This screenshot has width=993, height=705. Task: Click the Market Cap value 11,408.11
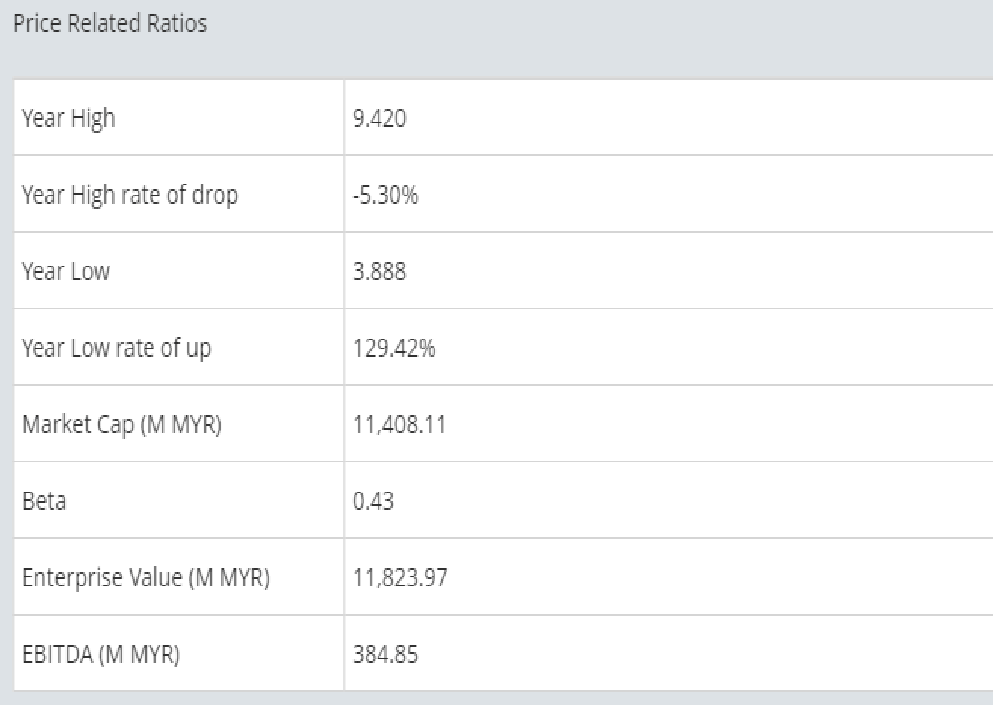(399, 425)
